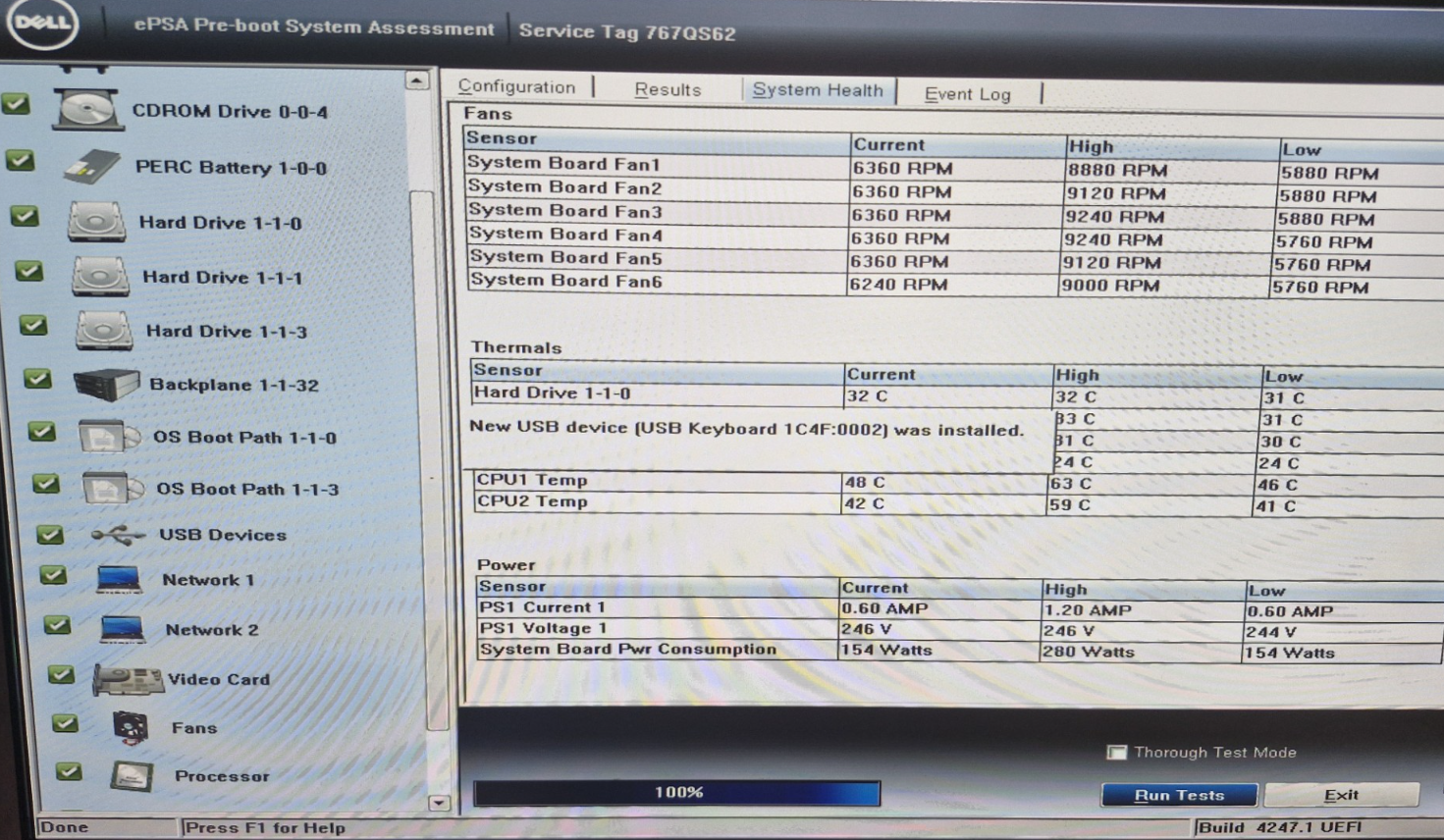1444x840 pixels.
Task: Select the USB Devices trident icon
Action: pyautogui.click(x=118, y=534)
